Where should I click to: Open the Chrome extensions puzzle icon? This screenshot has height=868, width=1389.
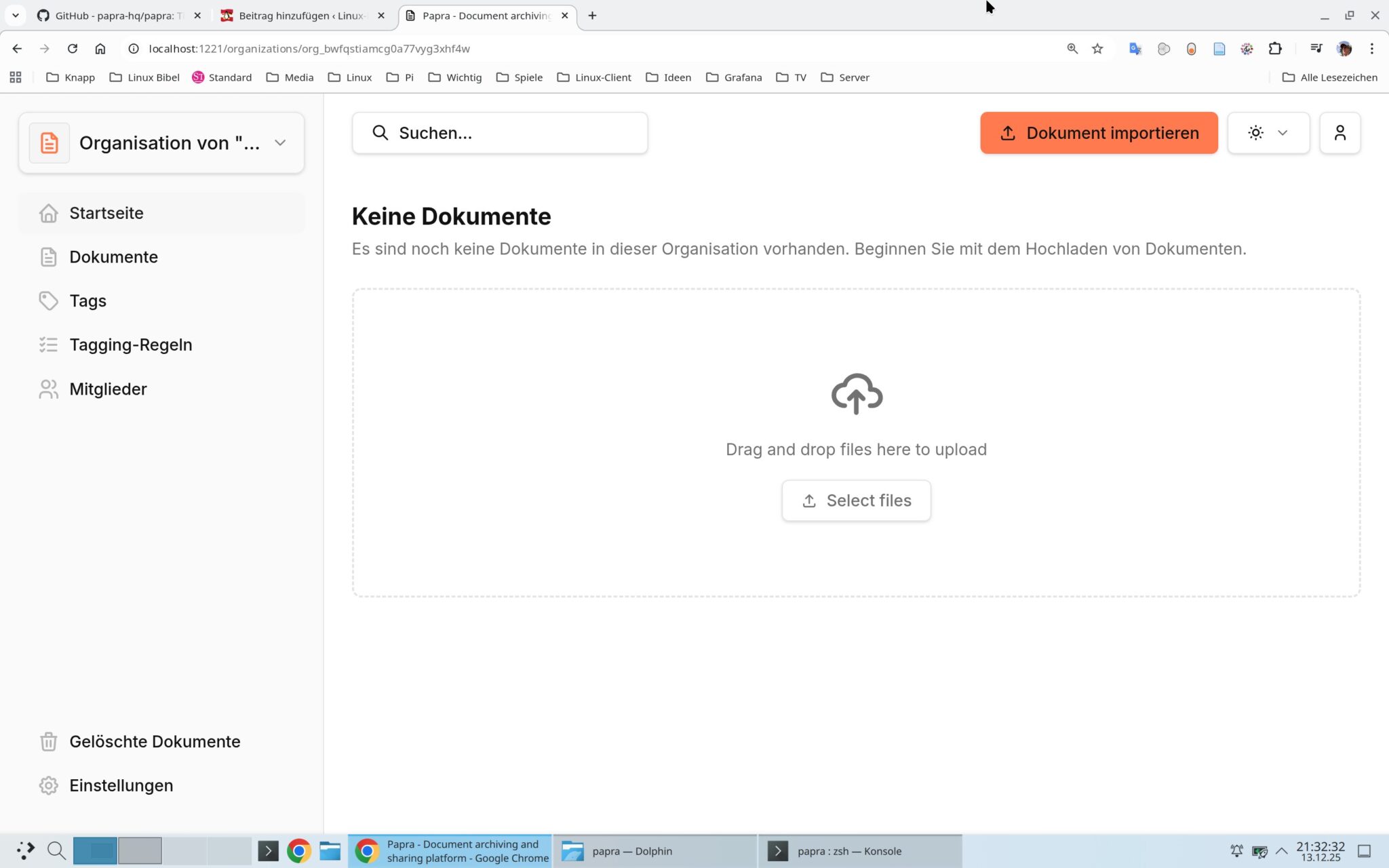(1275, 49)
